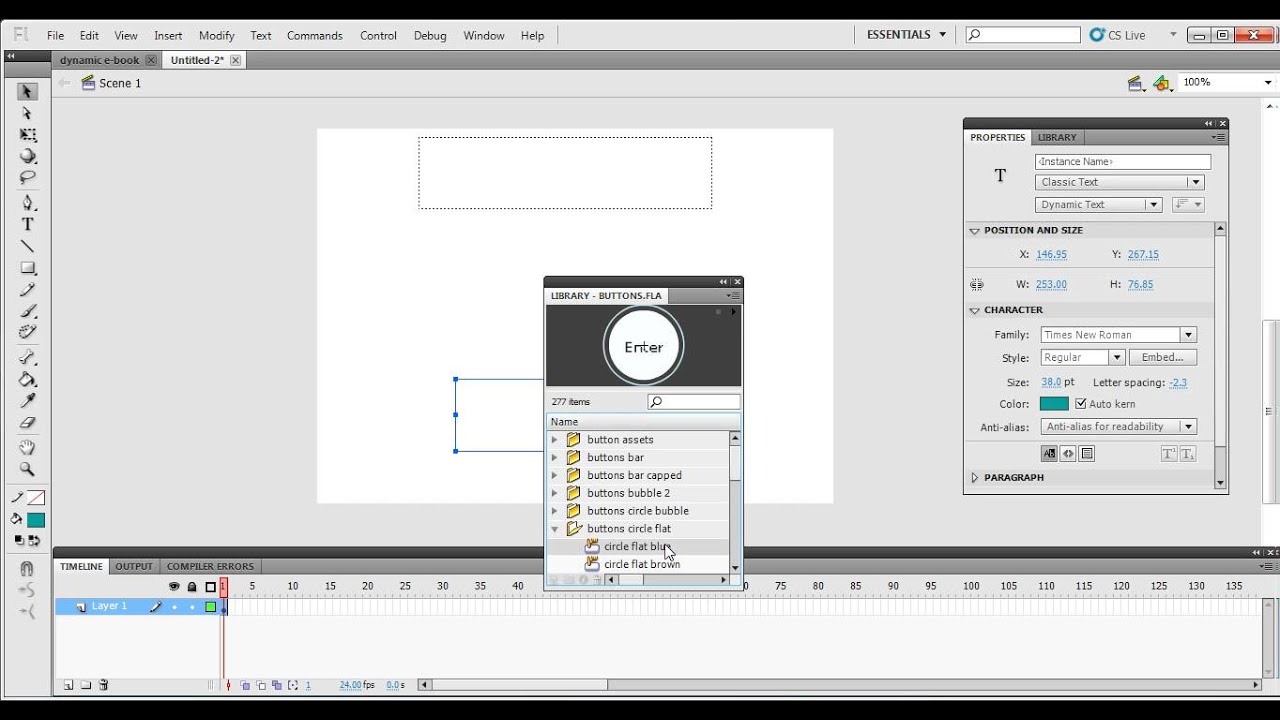
Task: Click the Stroke color swatch in toolbar
Action: 36,498
